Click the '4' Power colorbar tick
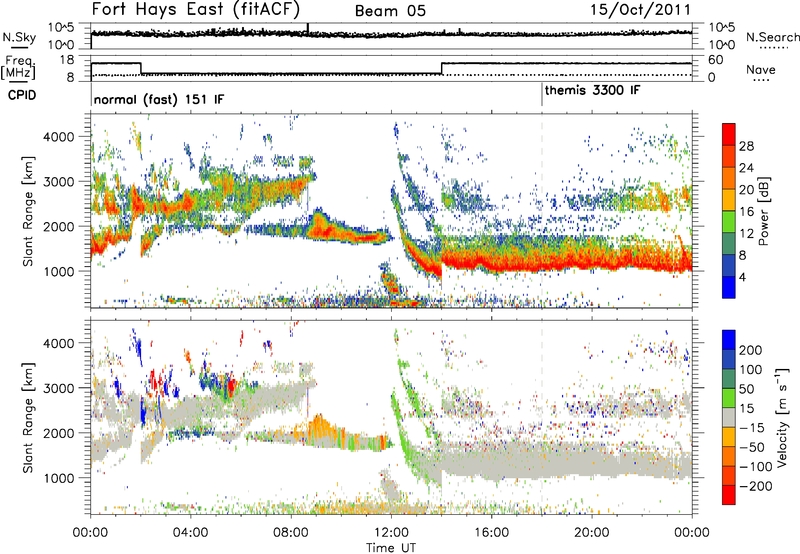Image resolution: width=800 pixels, height=554 pixels. point(742,277)
